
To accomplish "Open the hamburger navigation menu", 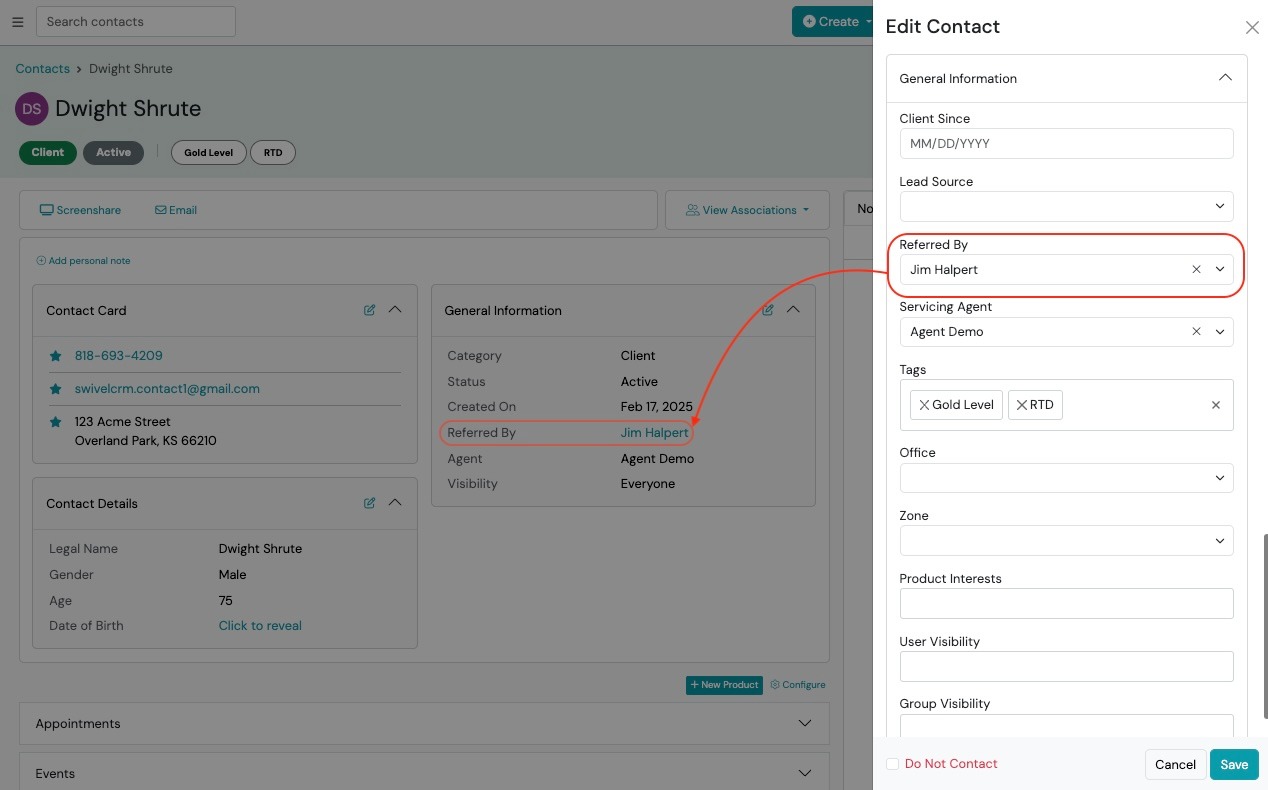I will [17, 22].
